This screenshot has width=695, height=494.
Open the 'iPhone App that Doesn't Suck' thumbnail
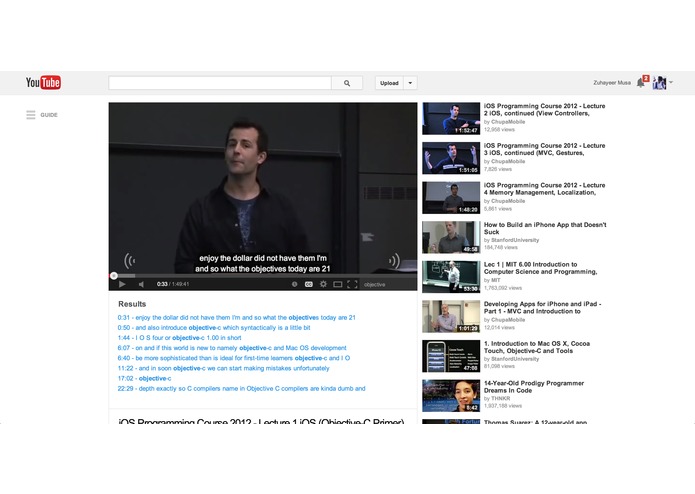pos(451,237)
